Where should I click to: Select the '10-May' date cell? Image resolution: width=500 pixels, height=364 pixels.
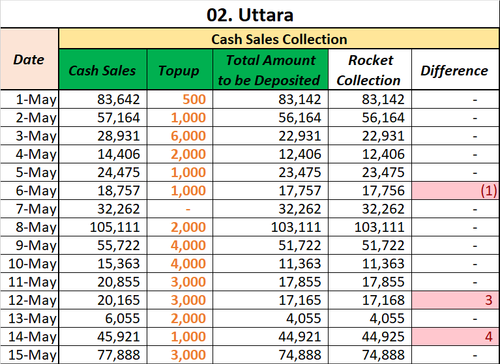tap(29, 264)
